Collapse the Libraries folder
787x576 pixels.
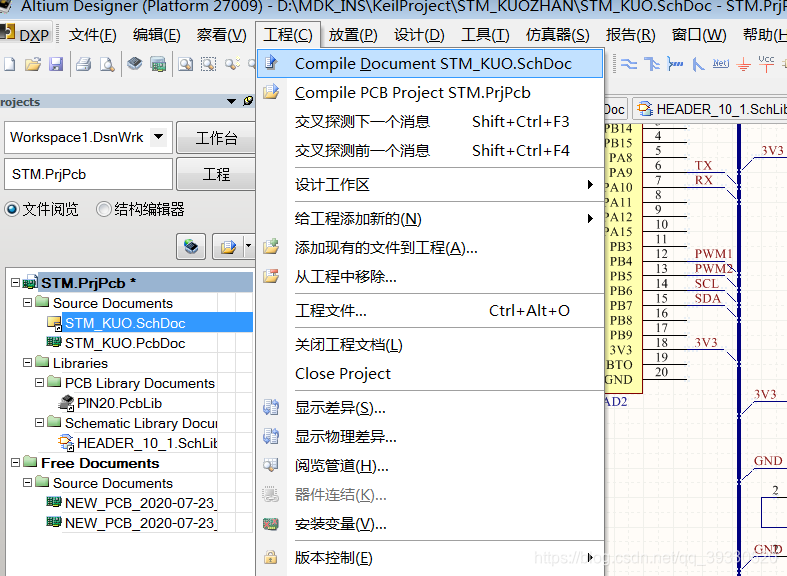coord(28,362)
